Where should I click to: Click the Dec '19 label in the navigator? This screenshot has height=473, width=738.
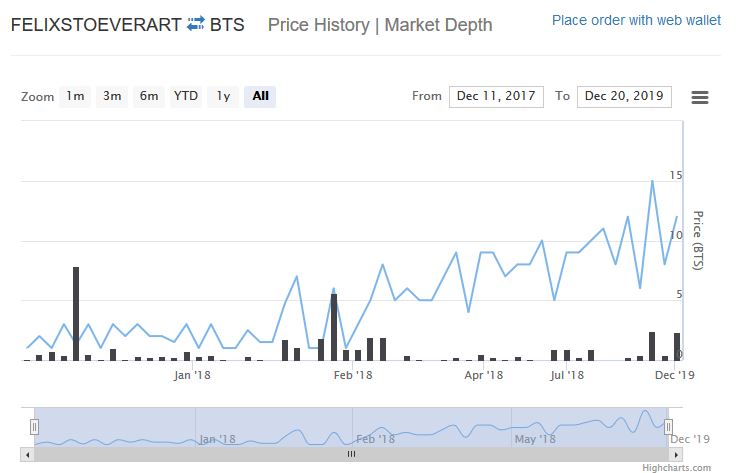point(690,439)
